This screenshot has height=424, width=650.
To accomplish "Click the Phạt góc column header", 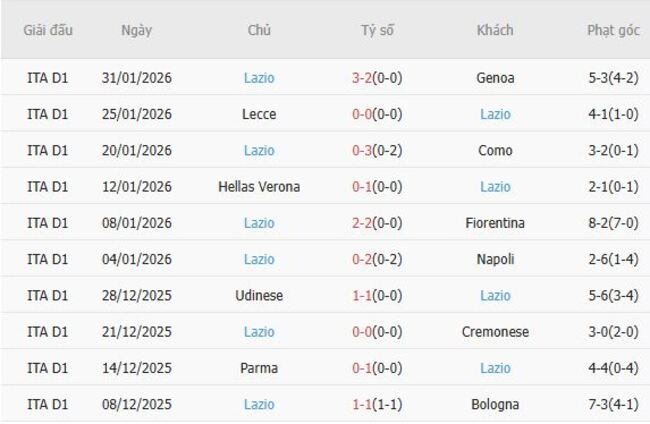I will 613,30.
